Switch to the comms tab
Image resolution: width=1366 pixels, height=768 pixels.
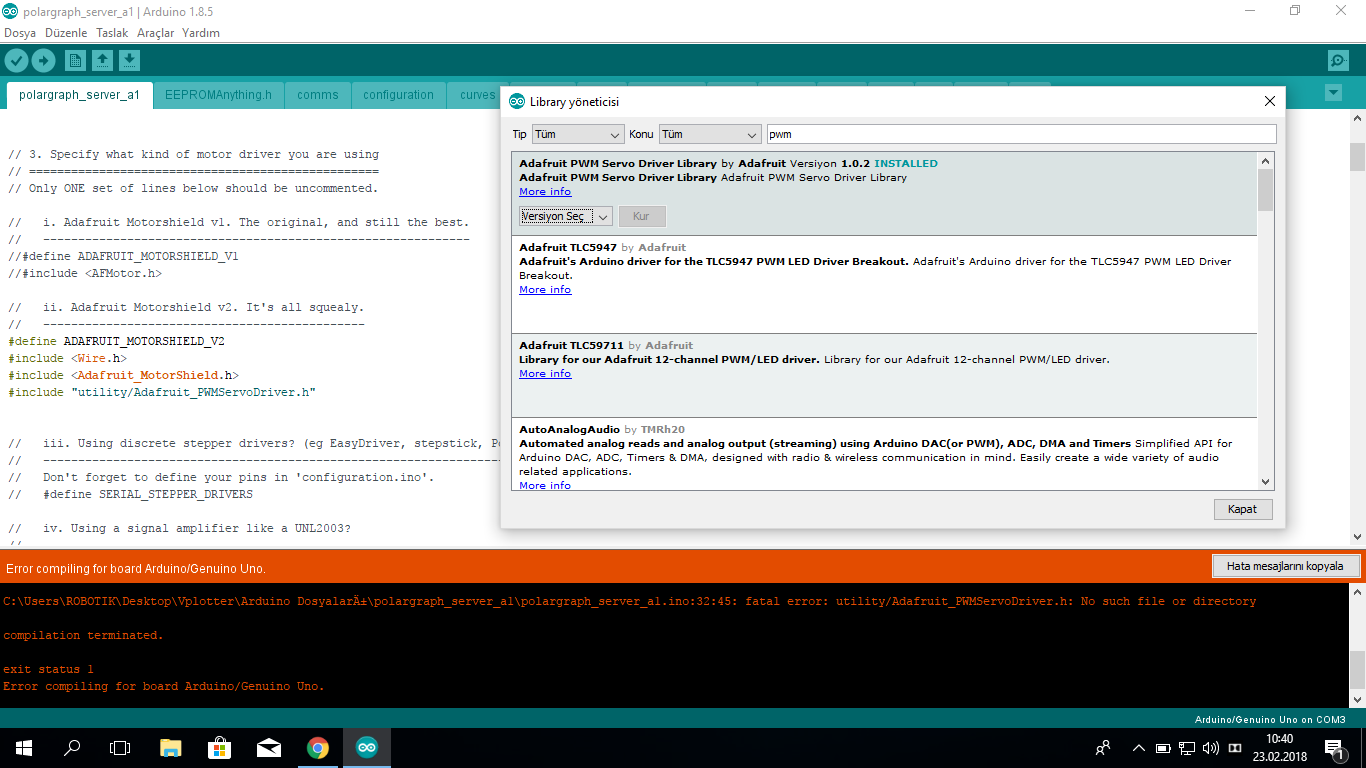click(x=318, y=95)
